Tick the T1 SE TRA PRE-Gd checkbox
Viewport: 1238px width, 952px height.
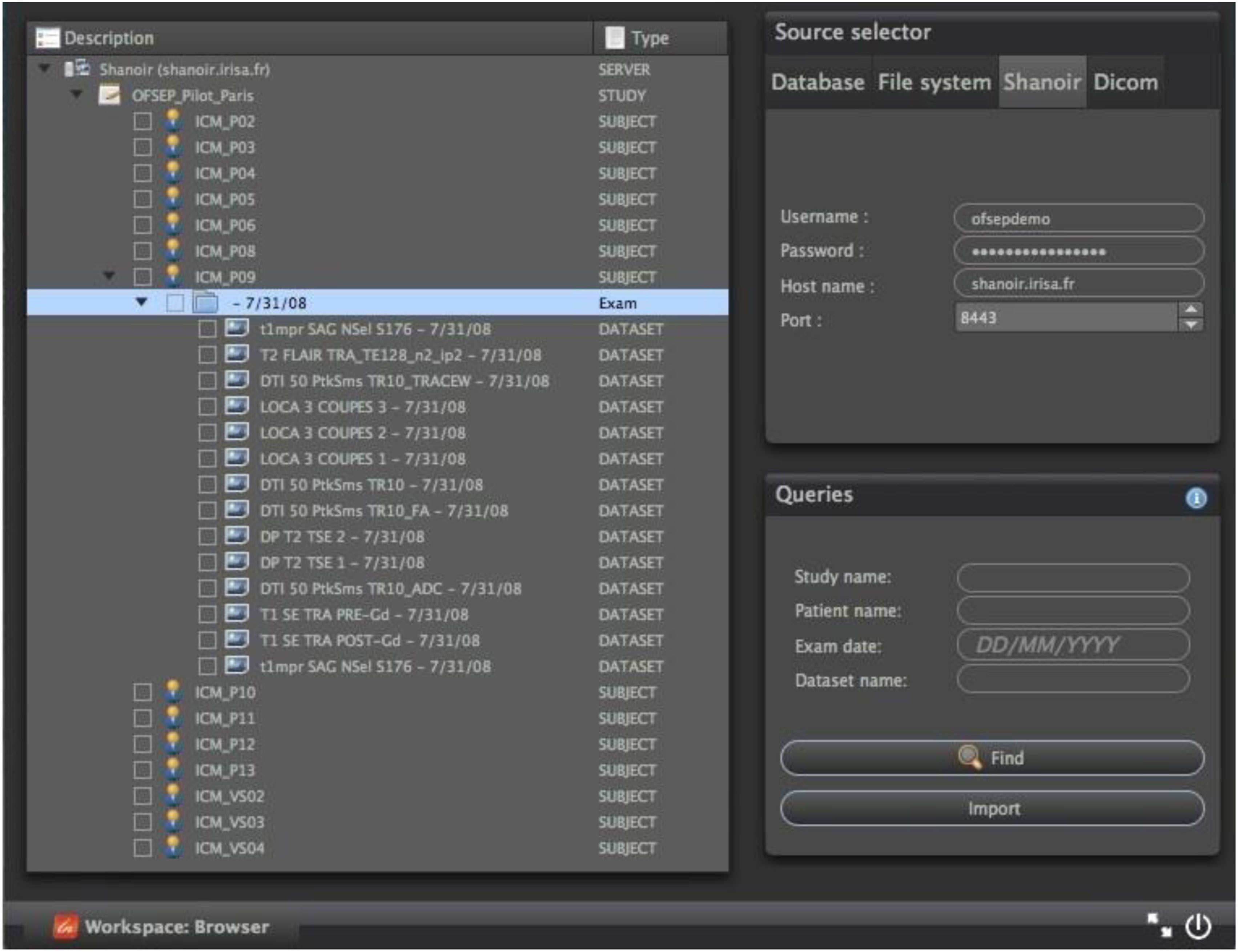208,614
